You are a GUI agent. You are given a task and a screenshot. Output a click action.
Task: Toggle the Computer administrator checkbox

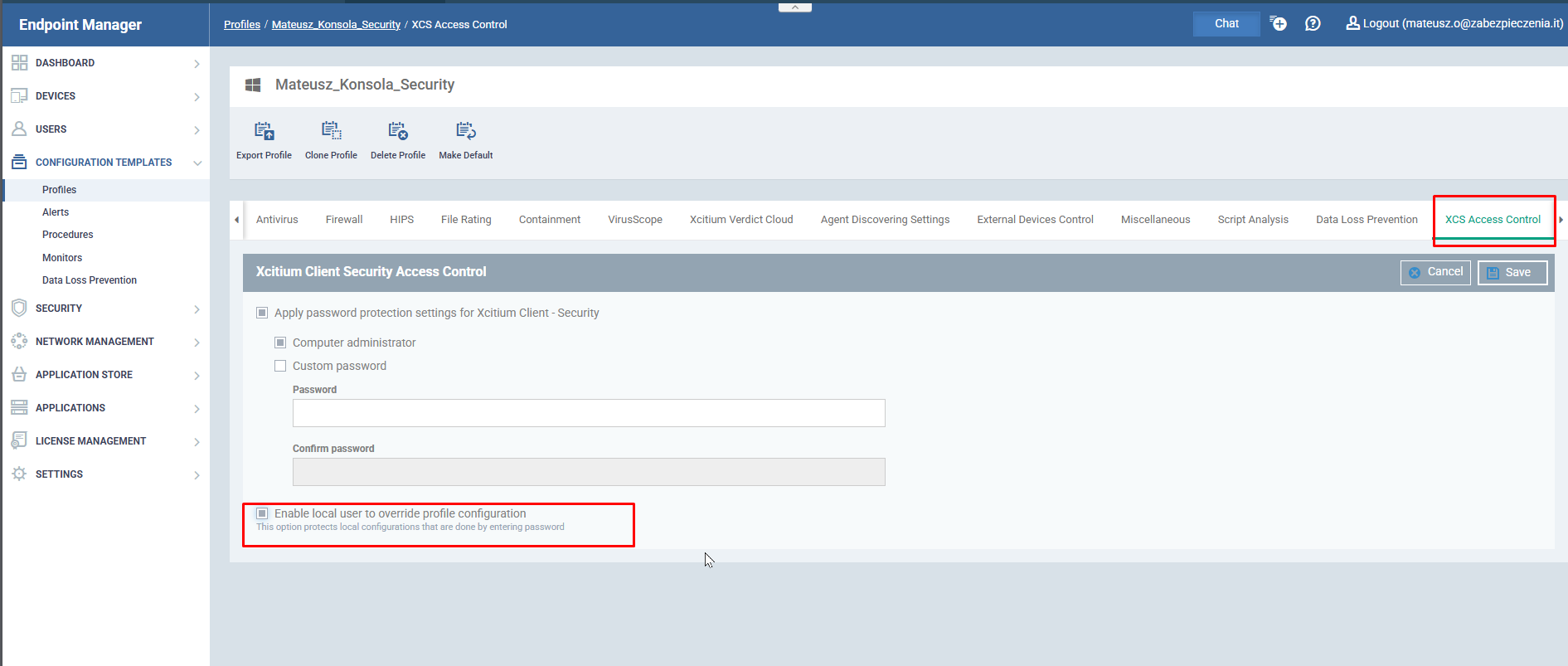click(x=280, y=343)
